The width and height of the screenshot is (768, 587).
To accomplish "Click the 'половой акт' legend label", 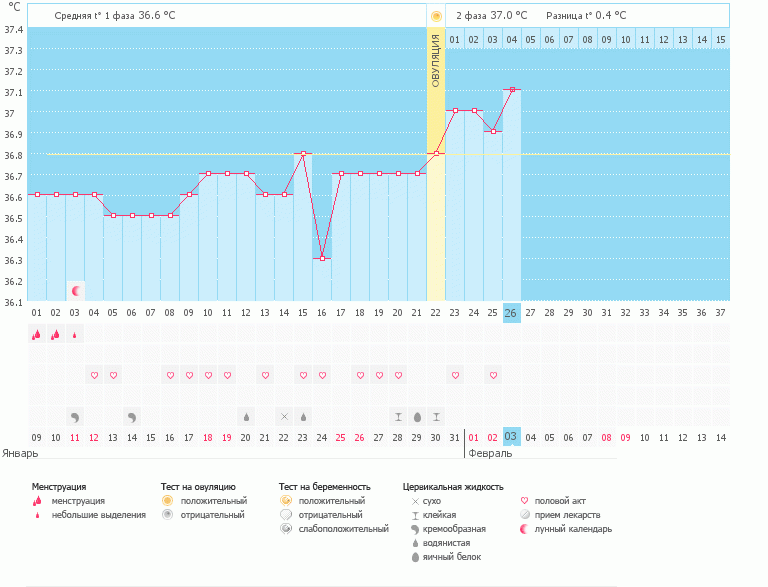I will [560, 501].
